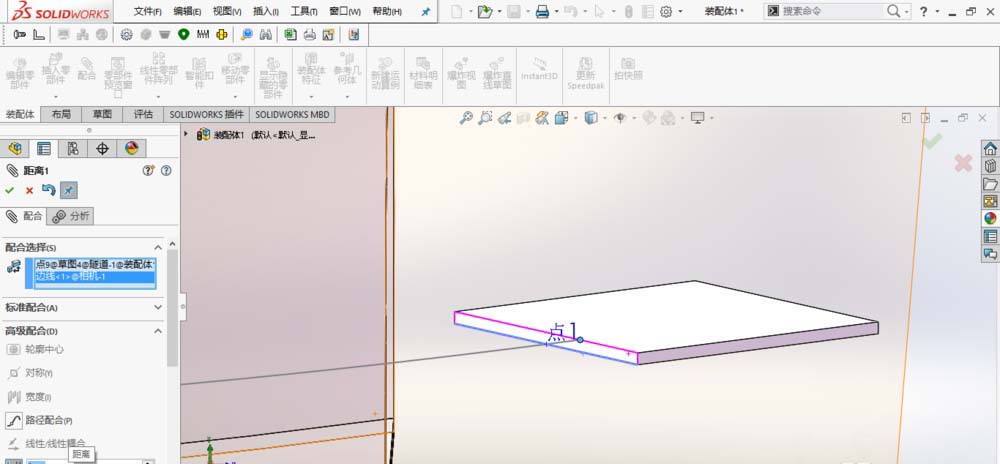The height and width of the screenshot is (464, 1000).
Task: Click the large red X in the viewport corner
Action: [963, 164]
